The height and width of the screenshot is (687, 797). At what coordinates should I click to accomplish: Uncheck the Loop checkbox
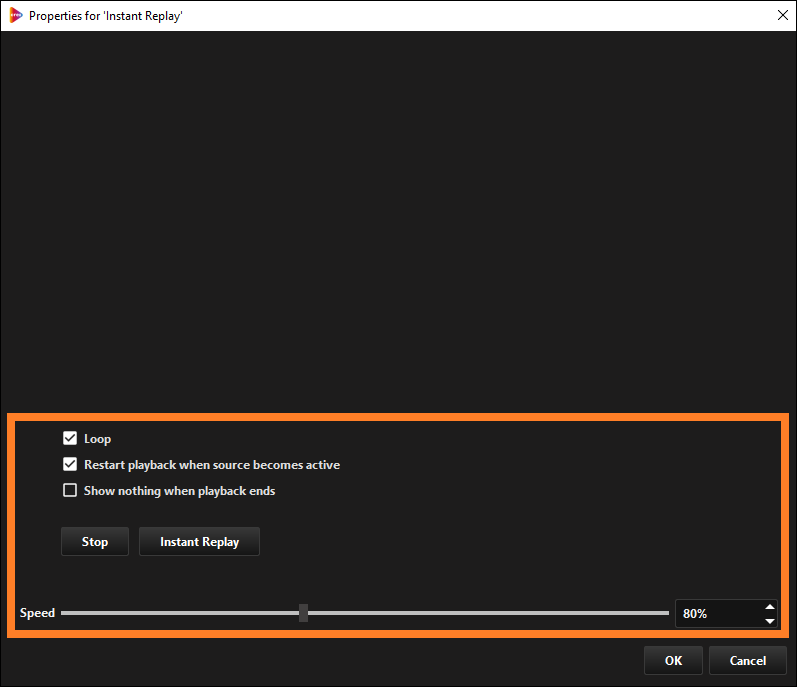(70, 438)
